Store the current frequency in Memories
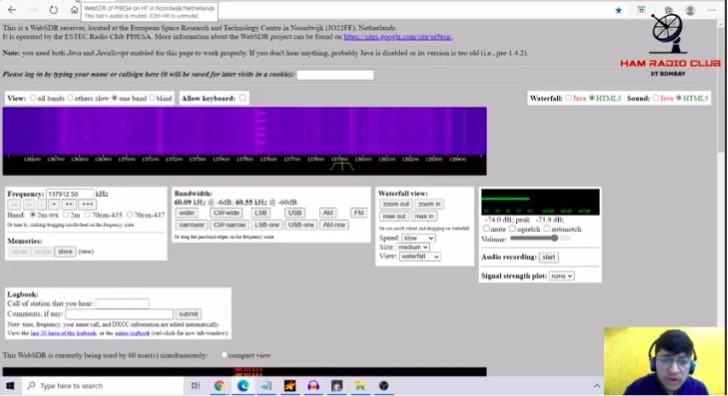Image resolution: width=728 pixels, height=396 pixels. pyautogui.click(x=65, y=252)
